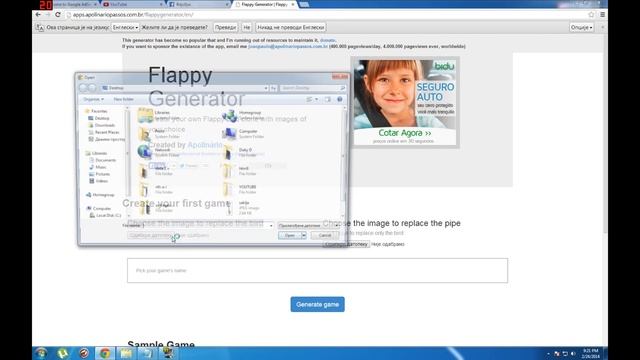Click the Search Desktop field
640x360 pixels.
[x=313, y=88]
